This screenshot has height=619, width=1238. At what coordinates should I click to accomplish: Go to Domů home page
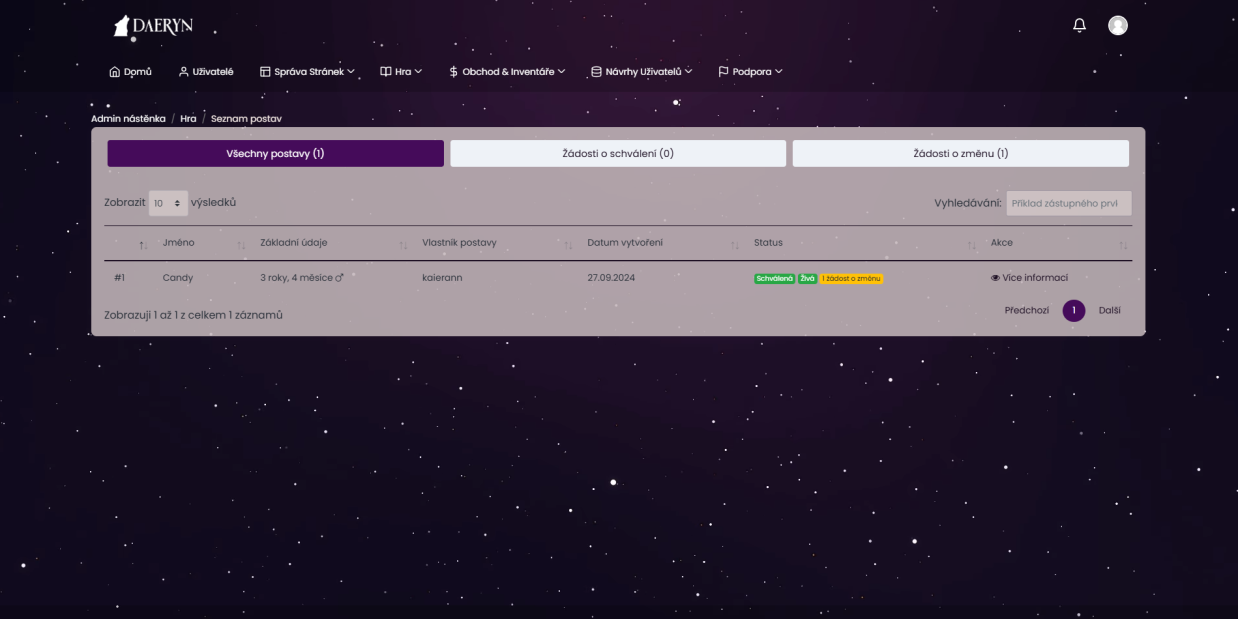coord(130,72)
